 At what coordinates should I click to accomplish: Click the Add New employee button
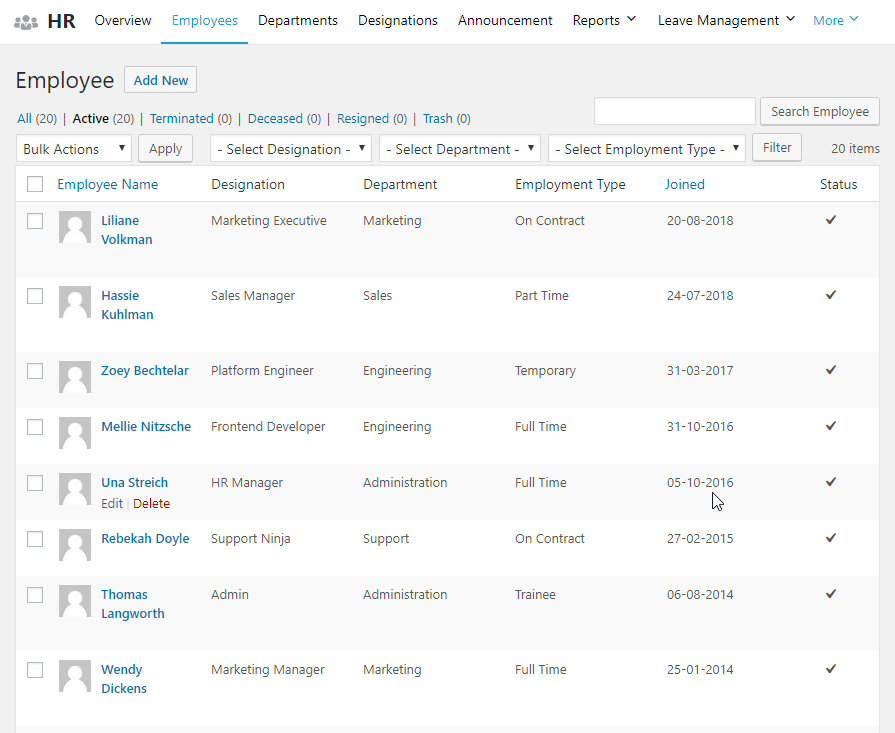[x=160, y=80]
